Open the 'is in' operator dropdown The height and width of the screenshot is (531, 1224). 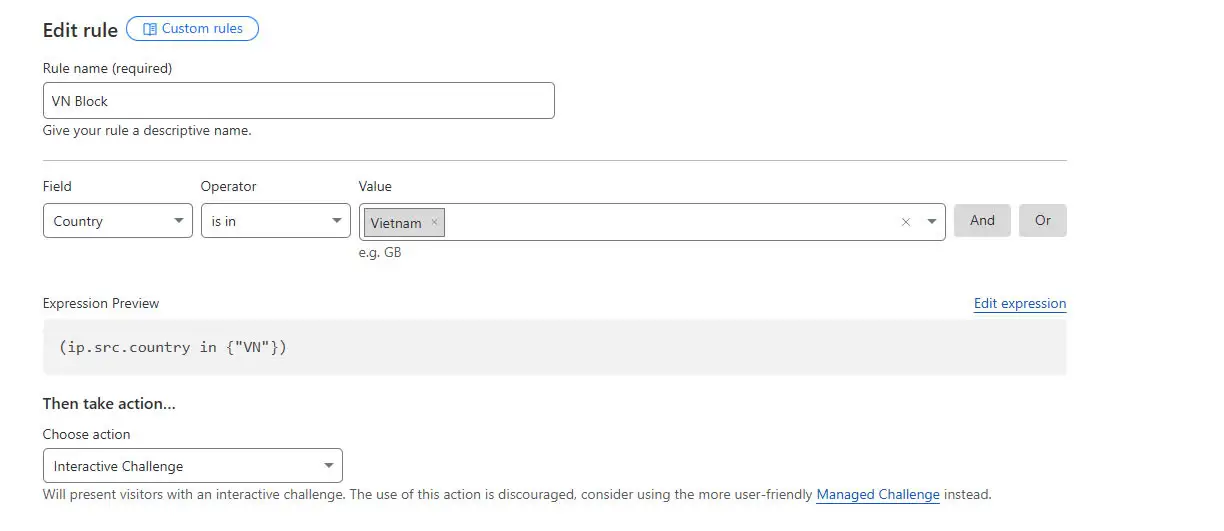(x=276, y=221)
